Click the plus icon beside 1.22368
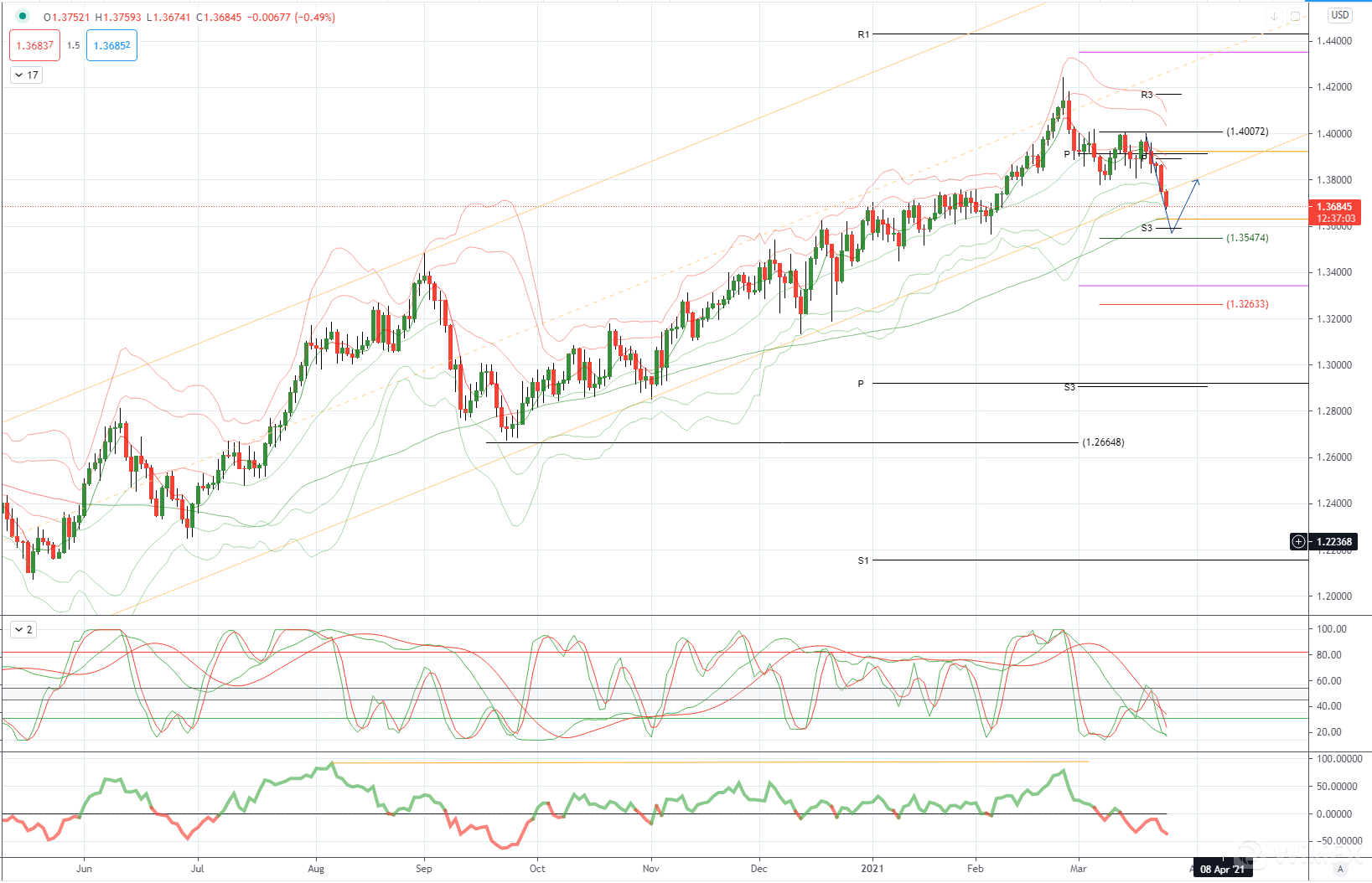1372x883 pixels. (1298, 542)
